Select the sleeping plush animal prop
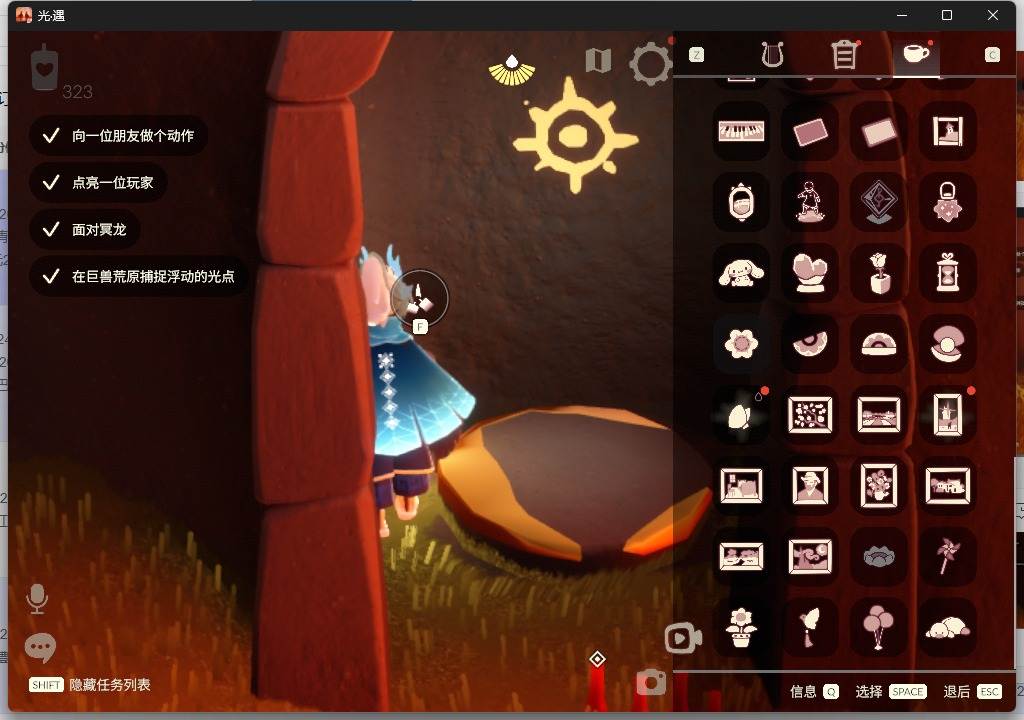This screenshot has height=720, width=1024. tap(947, 627)
